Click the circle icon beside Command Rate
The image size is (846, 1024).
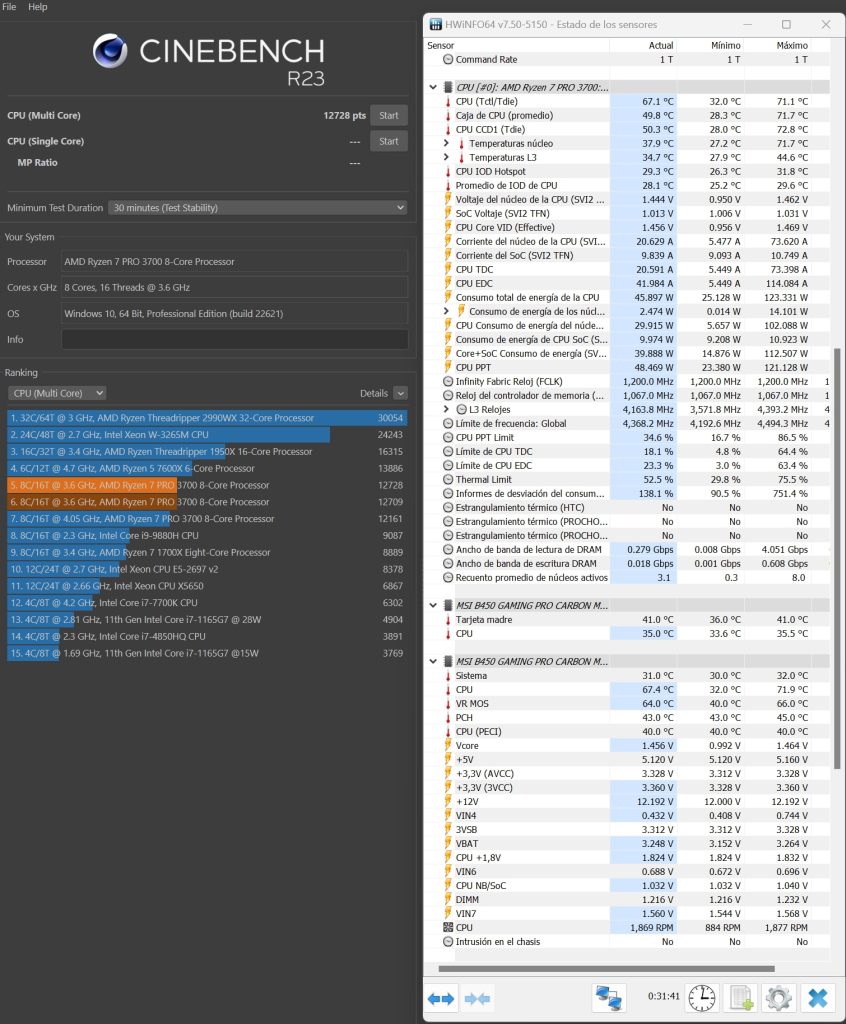pyautogui.click(x=448, y=59)
